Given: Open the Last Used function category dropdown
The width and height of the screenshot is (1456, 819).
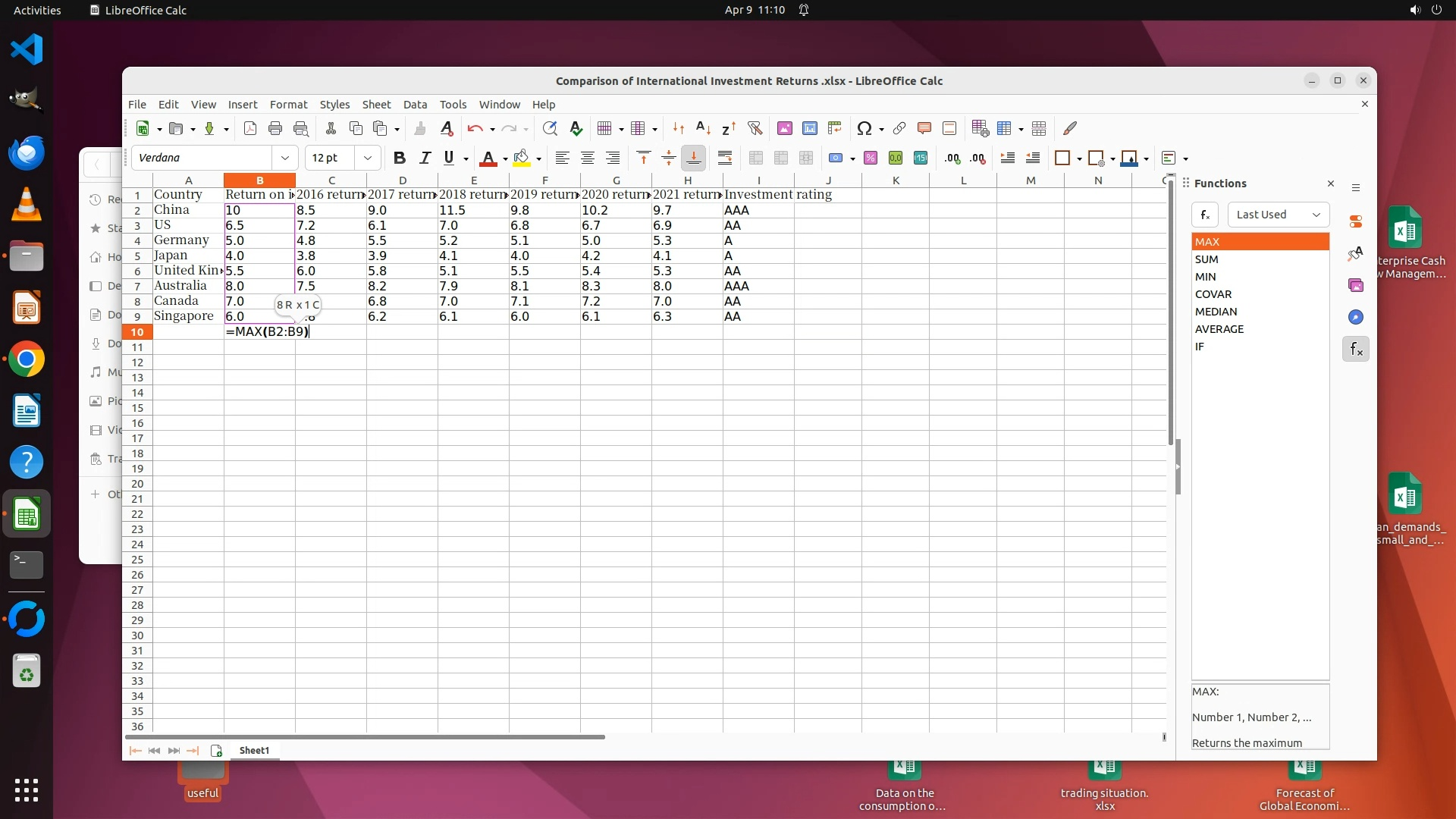Looking at the screenshot, I should coord(1279,215).
